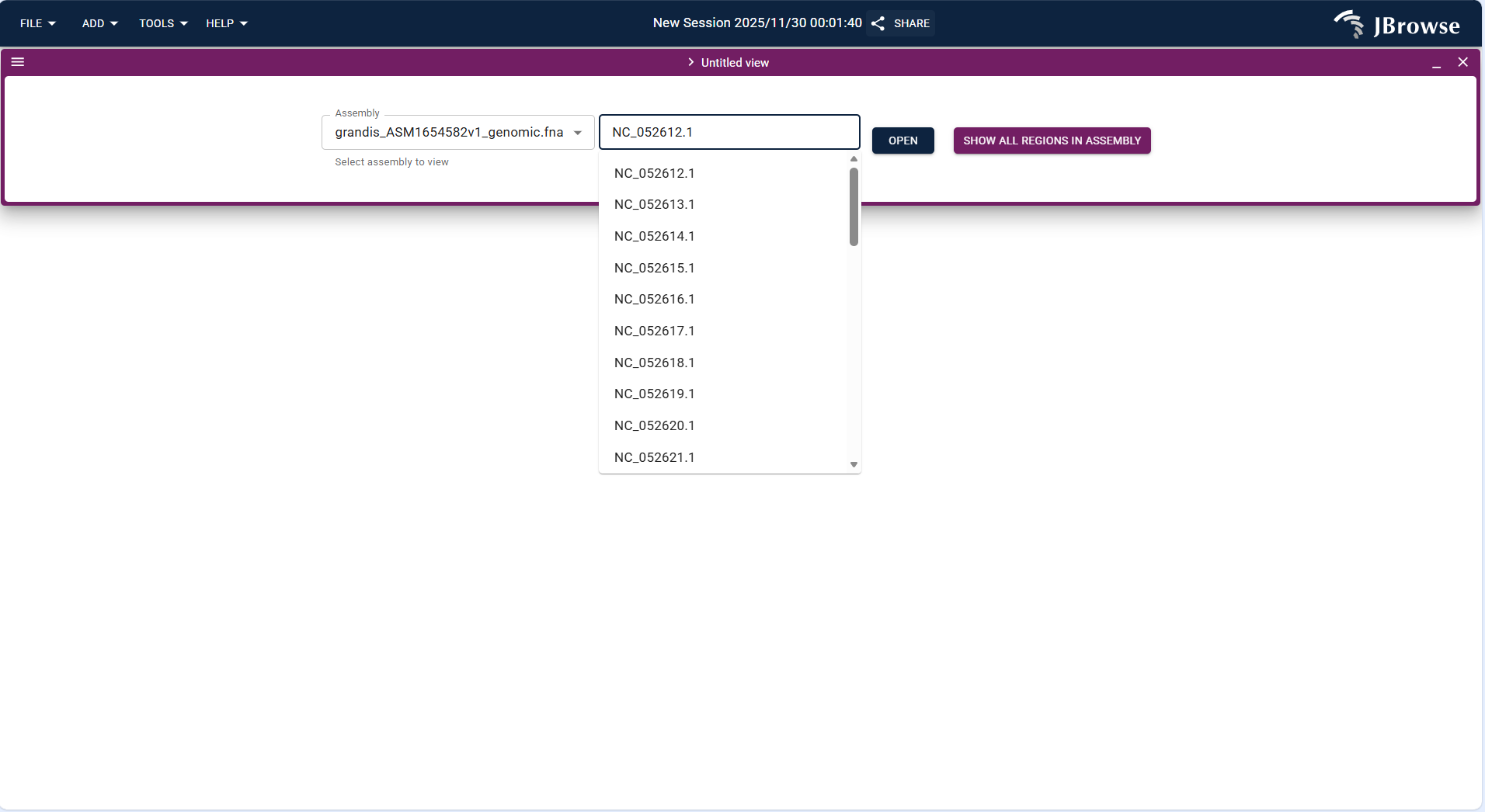Screen dimensions: 1485x812
Task: Open the HELP menu
Action: 226,23
